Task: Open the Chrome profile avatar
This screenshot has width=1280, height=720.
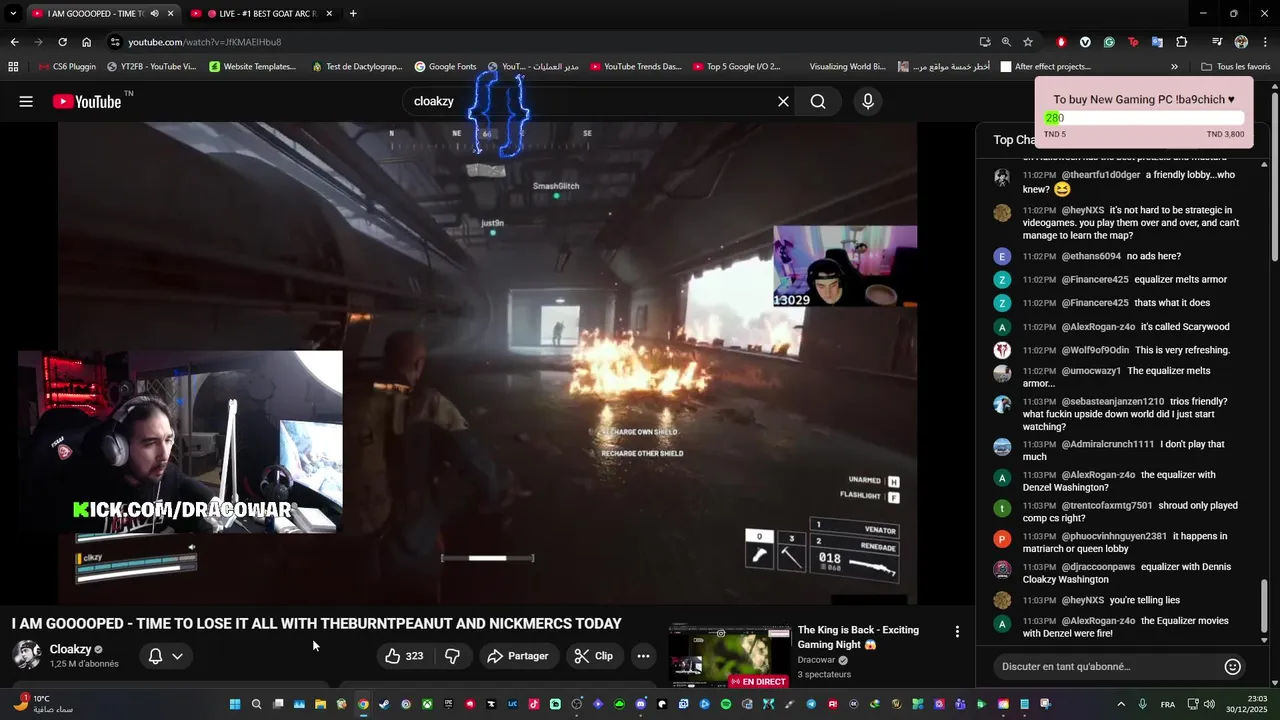Action: (1241, 42)
